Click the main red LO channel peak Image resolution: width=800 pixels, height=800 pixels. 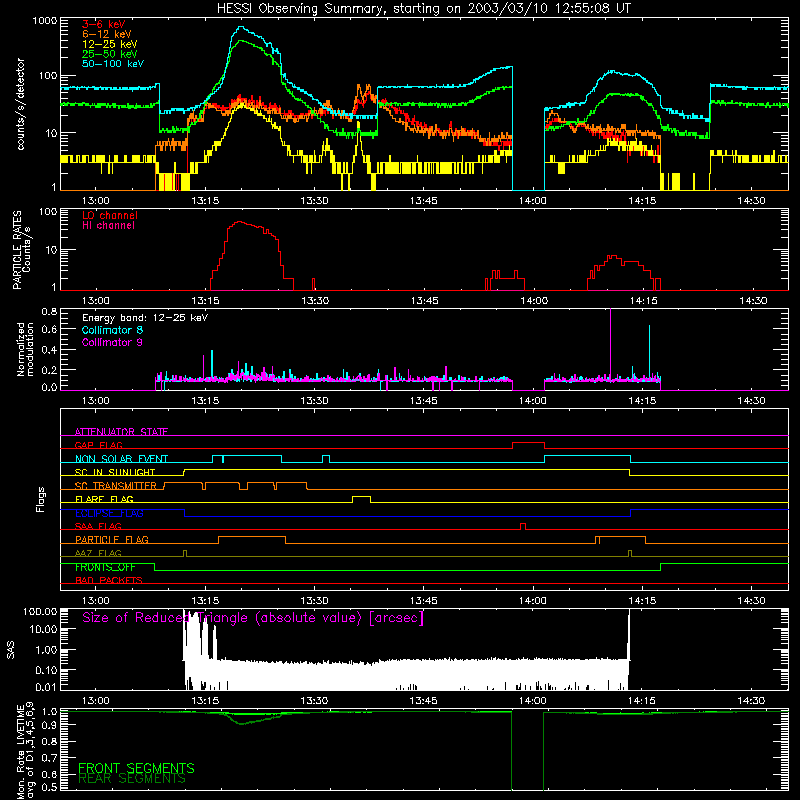(x=240, y=222)
